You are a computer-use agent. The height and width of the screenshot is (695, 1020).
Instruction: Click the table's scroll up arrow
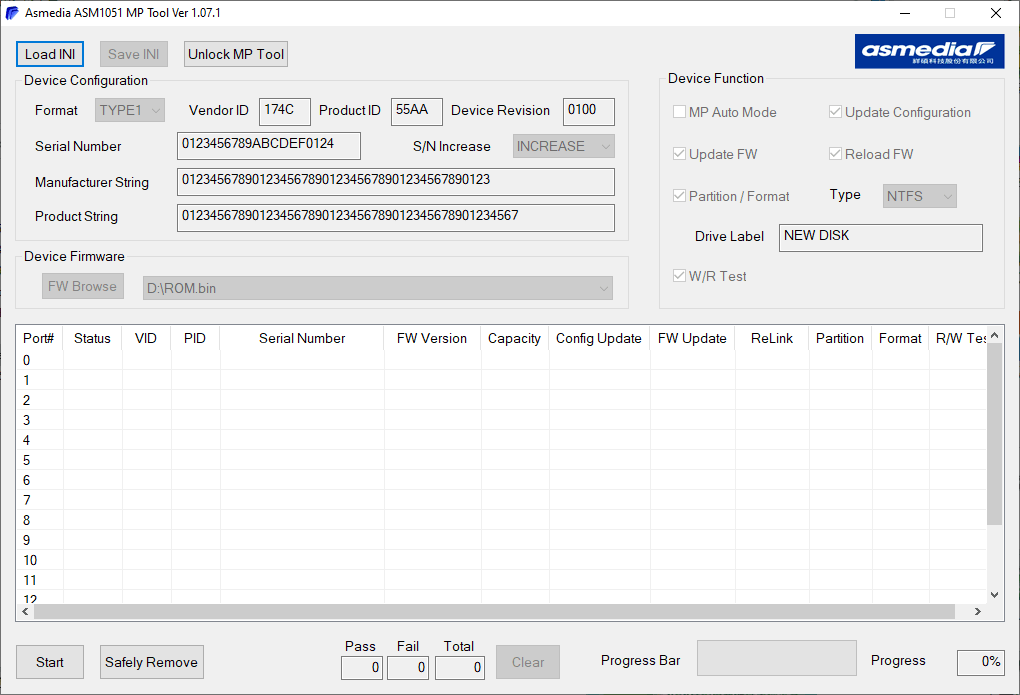[x=994, y=335]
